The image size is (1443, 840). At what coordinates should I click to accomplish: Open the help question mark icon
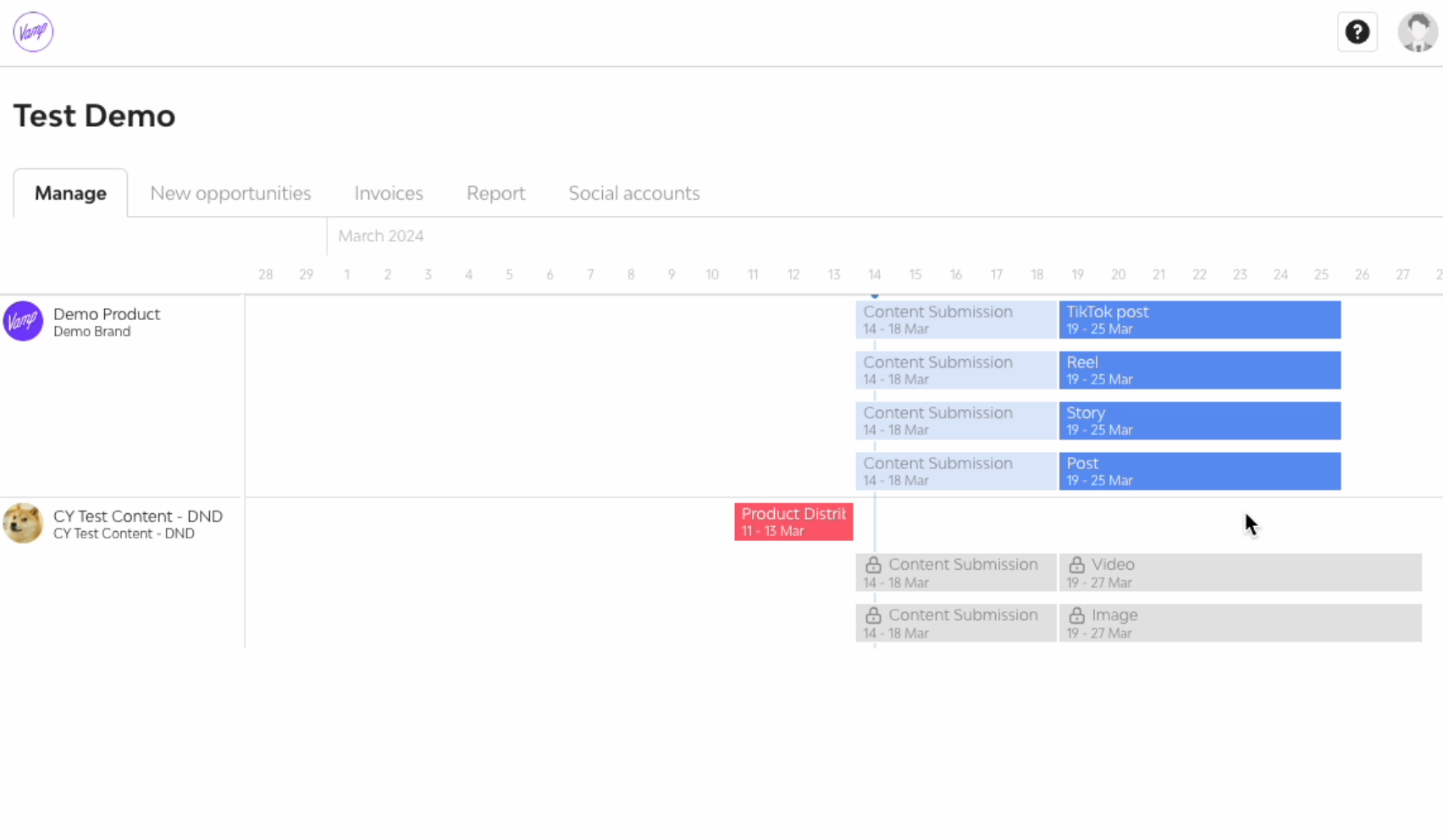[x=1357, y=32]
